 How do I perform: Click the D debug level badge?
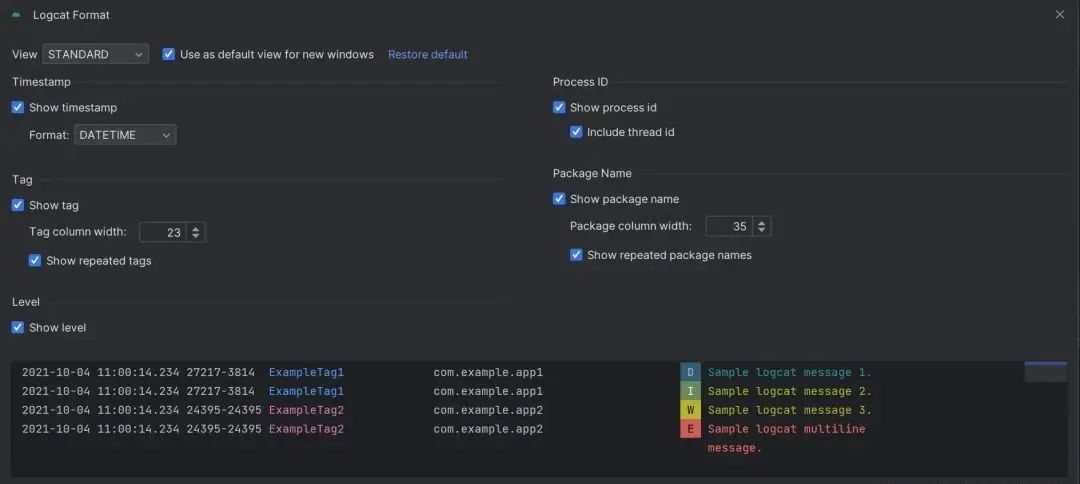click(690, 372)
